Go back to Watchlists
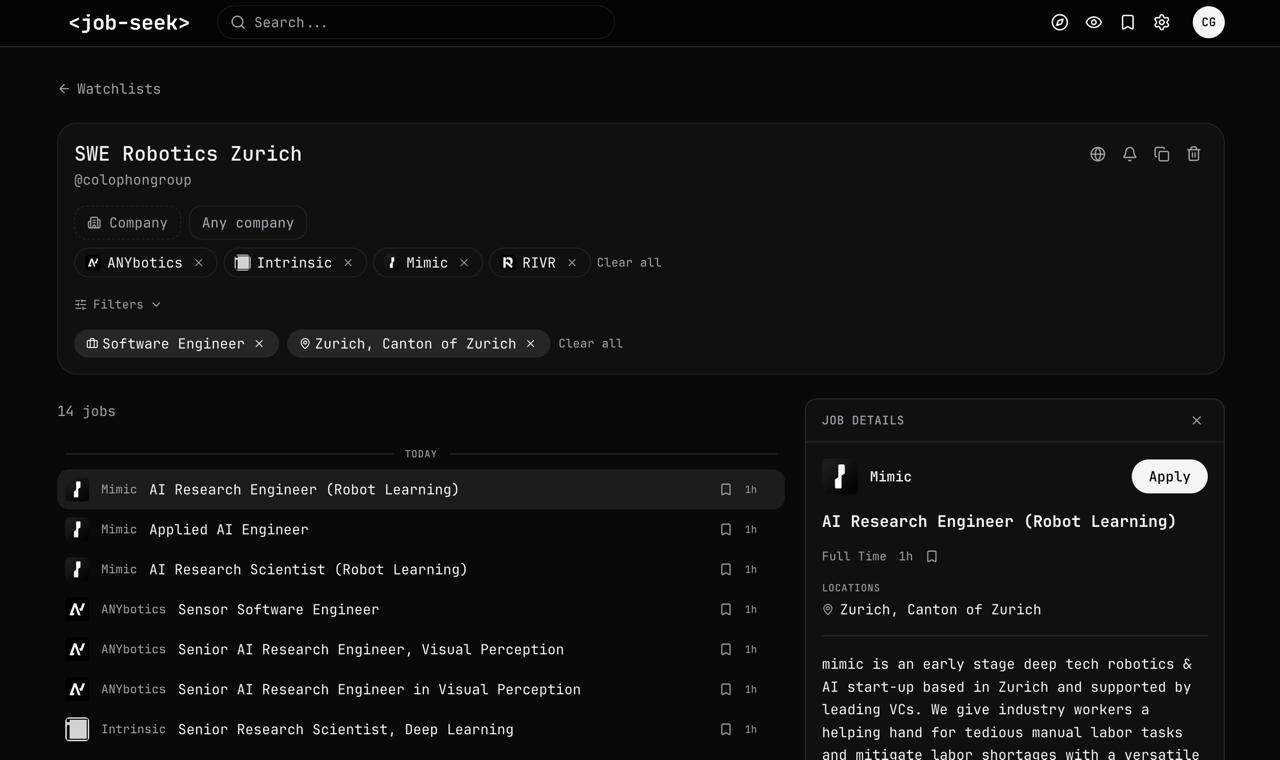1280x760 pixels. point(109,89)
